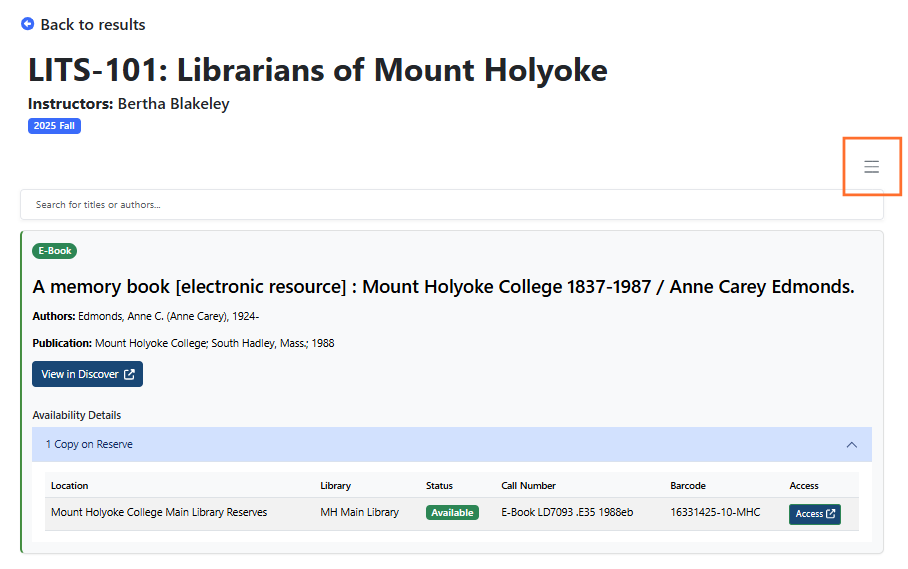The width and height of the screenshot is (908, 569).
Task: Click the Authors line Edmonds, Anne C.
Action: pyautogui.click(x=145, y=316)
